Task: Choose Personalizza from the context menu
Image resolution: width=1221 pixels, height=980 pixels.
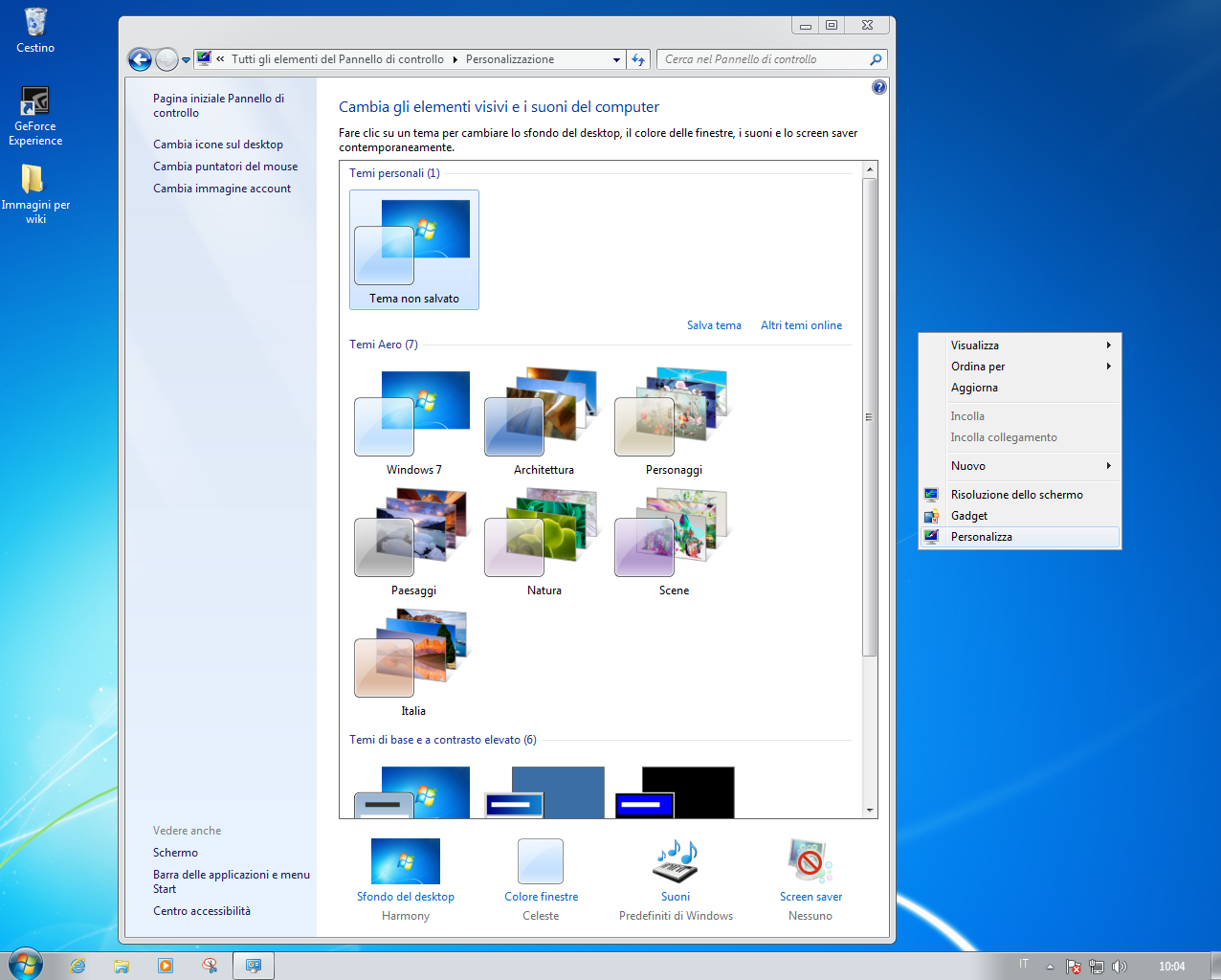Action: pos(982,537)
